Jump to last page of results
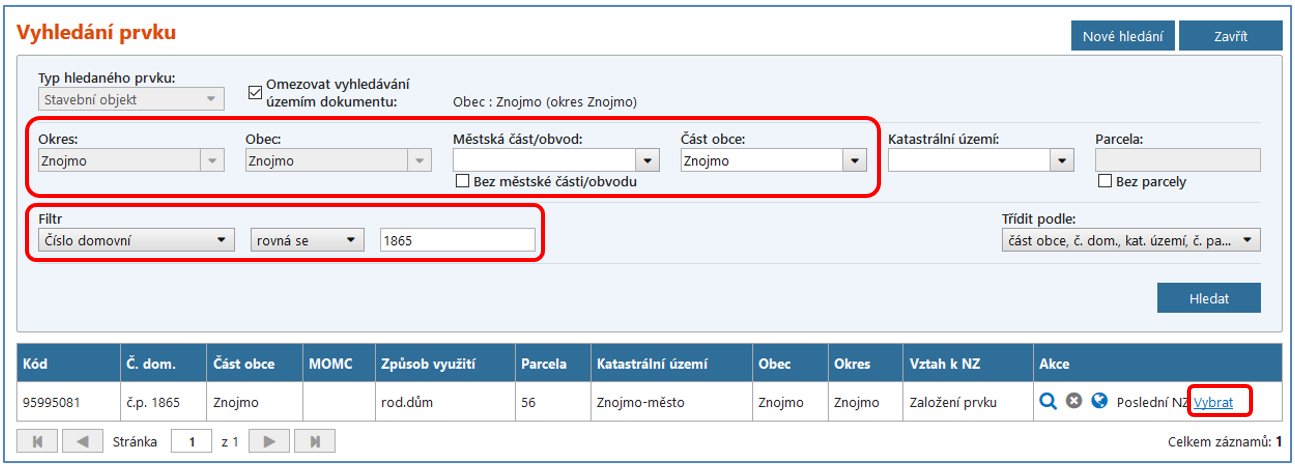 point(314,441)
